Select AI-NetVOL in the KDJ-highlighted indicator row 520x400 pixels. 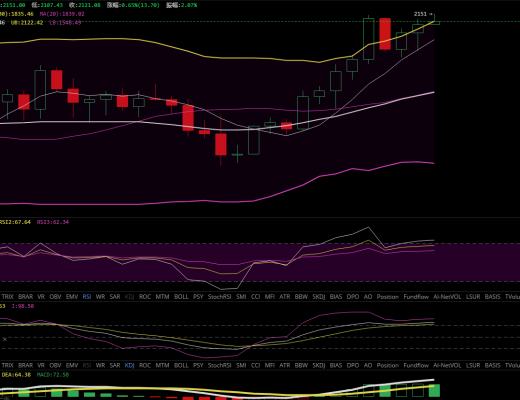(447, 365)
